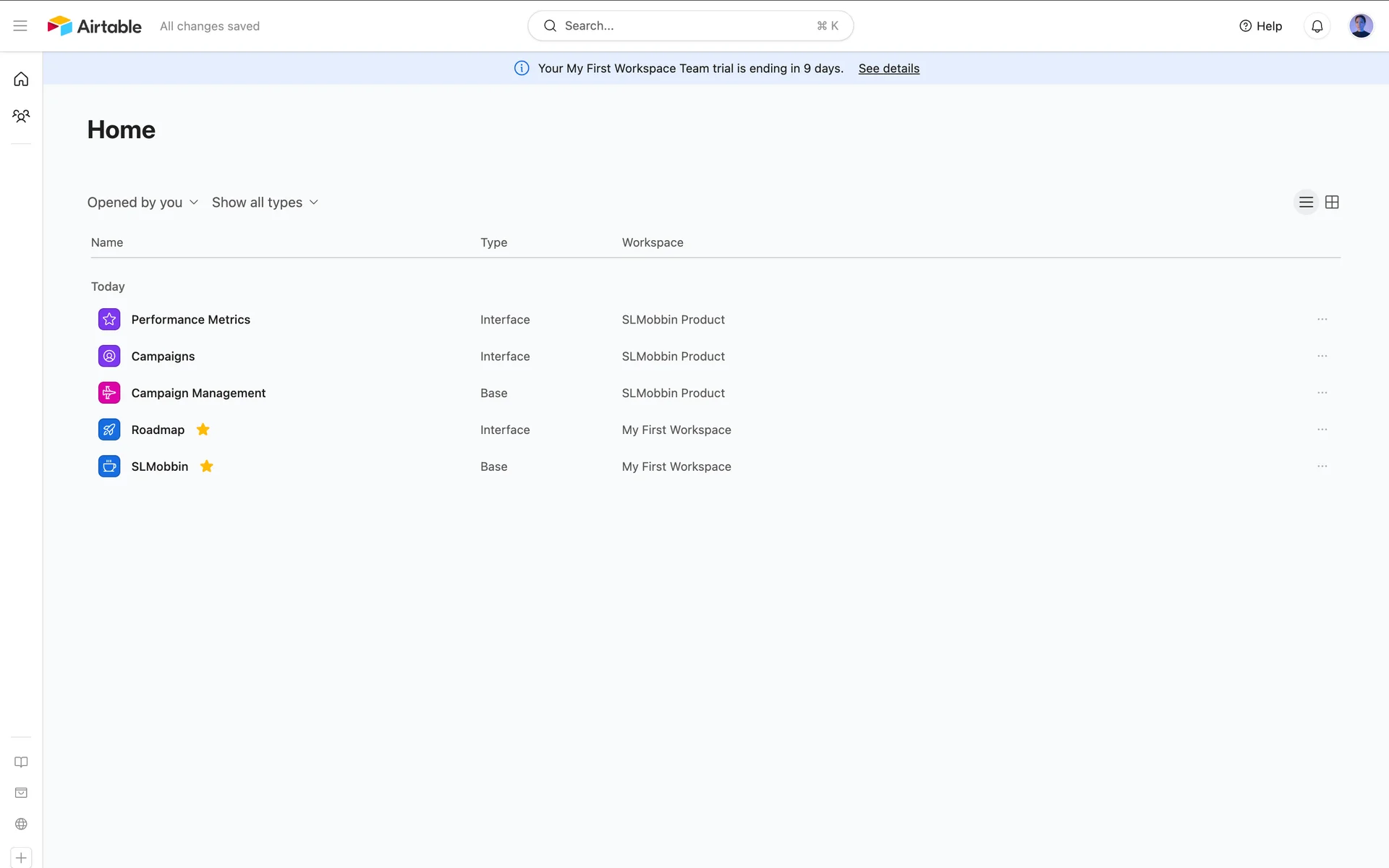Open marketplace icon in sidebar

[21, 793]
